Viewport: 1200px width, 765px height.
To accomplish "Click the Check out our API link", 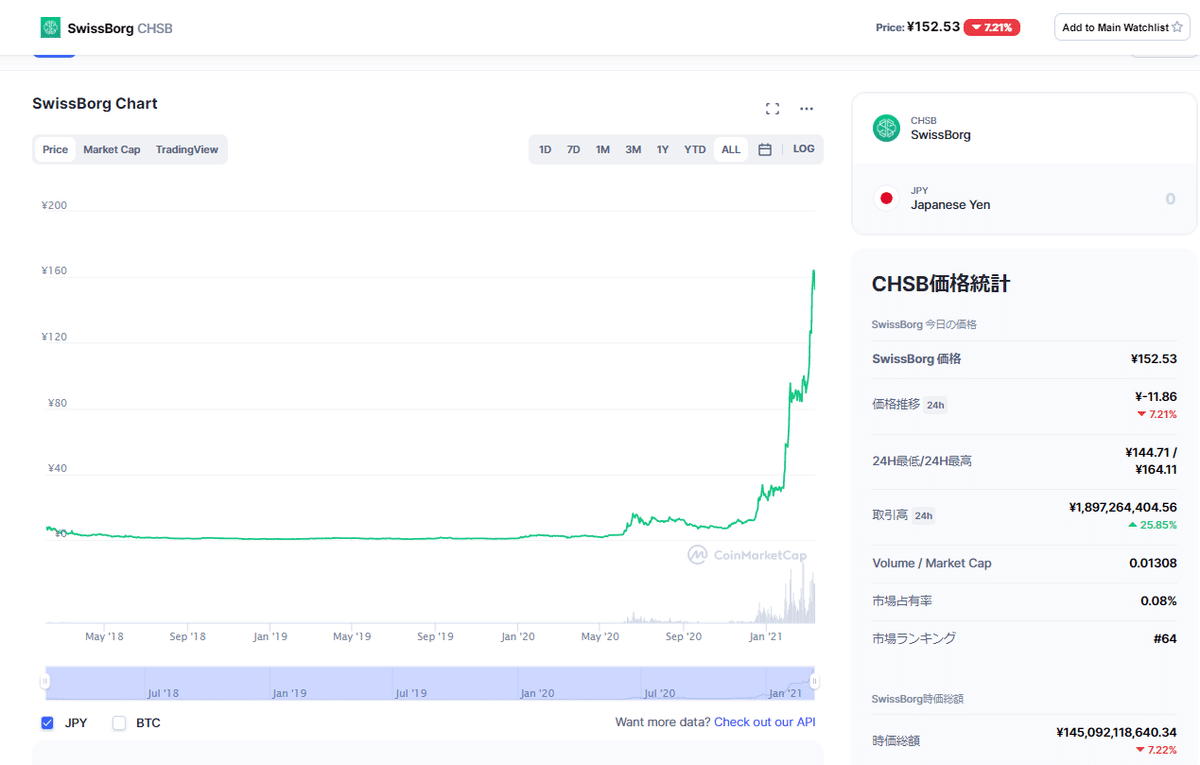I will pyautogui.click(x=765, y=722).
